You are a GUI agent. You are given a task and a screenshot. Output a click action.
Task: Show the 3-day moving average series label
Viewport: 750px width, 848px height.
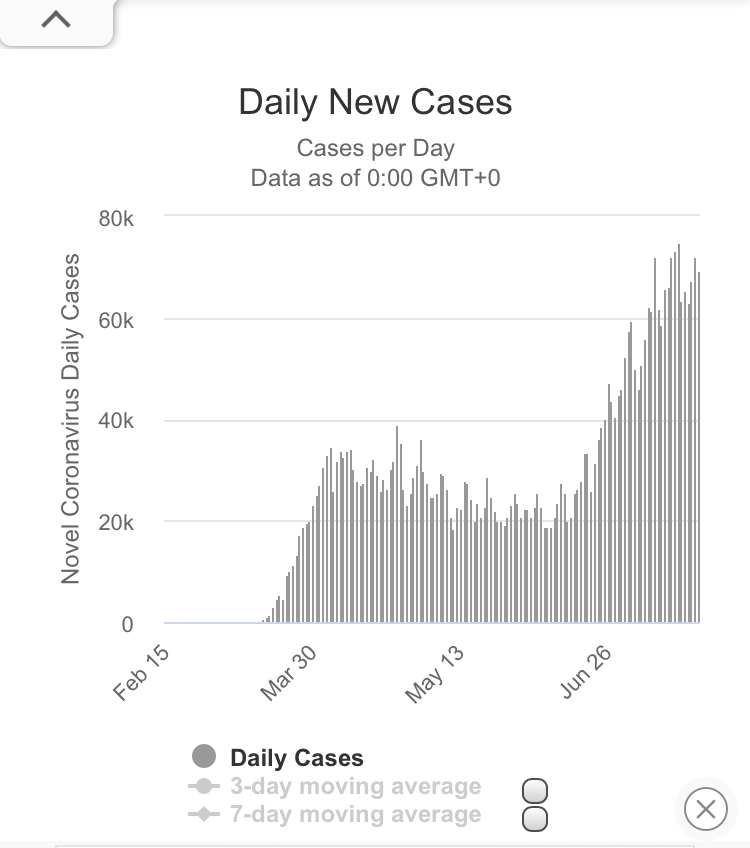coord(355,786)
